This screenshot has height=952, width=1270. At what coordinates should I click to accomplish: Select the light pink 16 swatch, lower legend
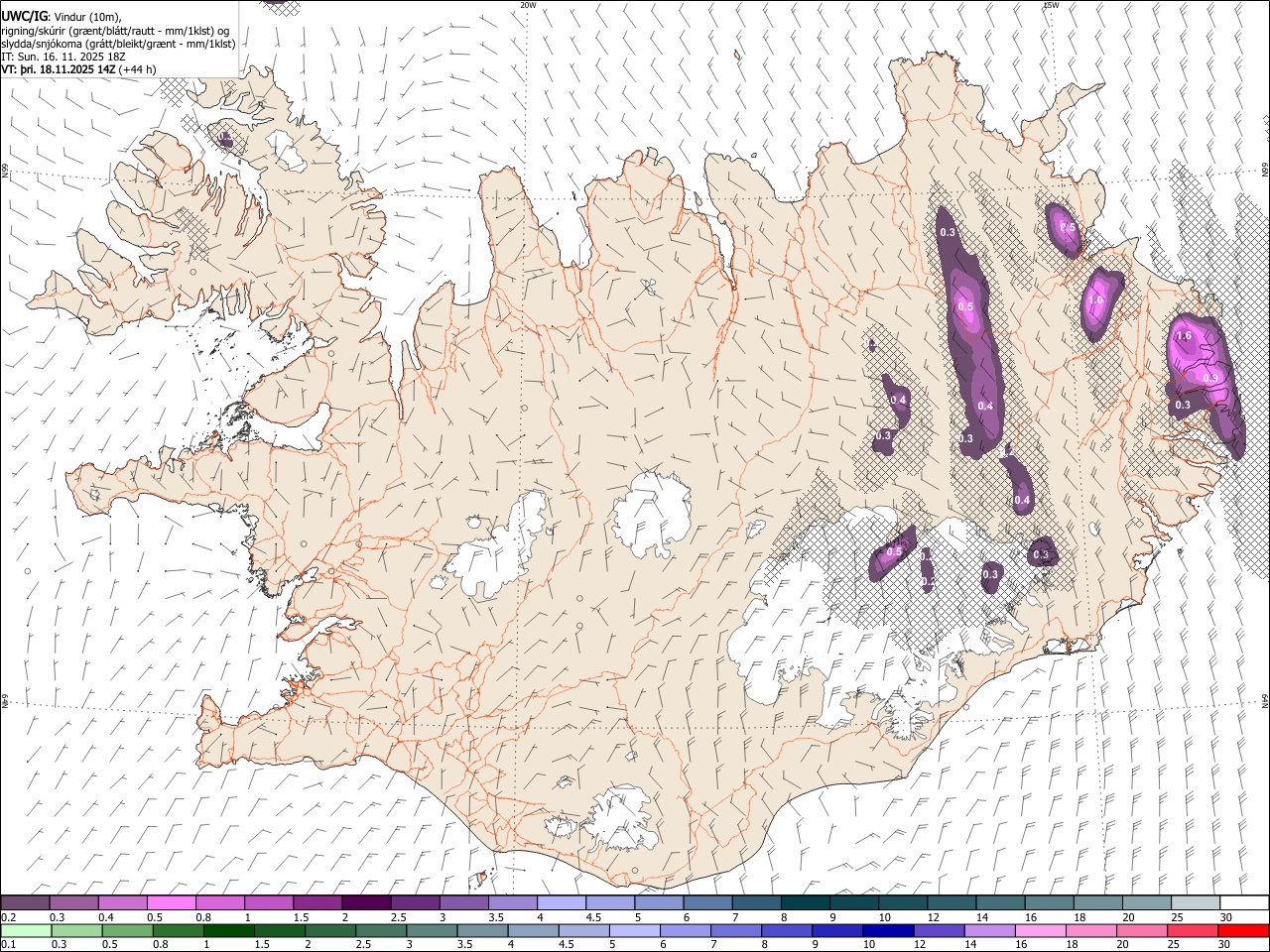1039,931
